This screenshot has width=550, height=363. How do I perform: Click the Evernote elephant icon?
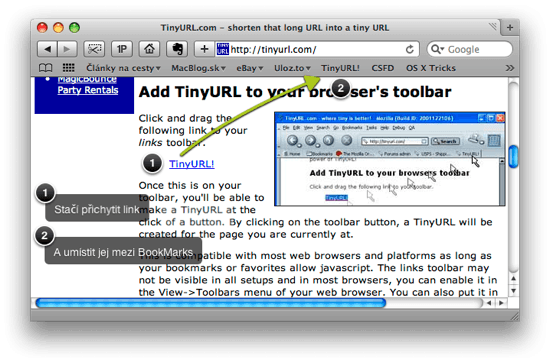[177, 49]
